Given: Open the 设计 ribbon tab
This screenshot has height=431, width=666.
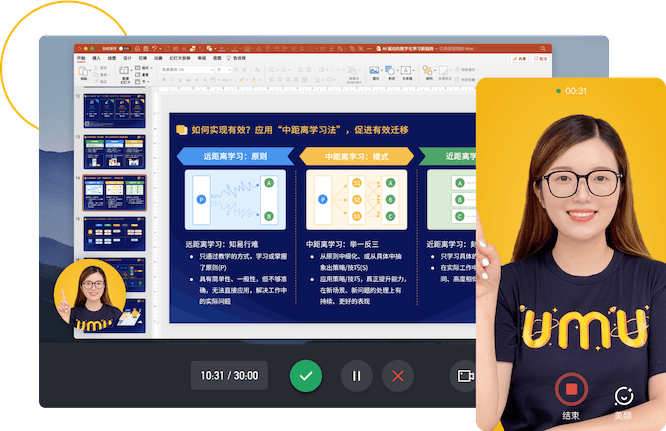Looking at the screenshot, I should (x=127, y=58).
